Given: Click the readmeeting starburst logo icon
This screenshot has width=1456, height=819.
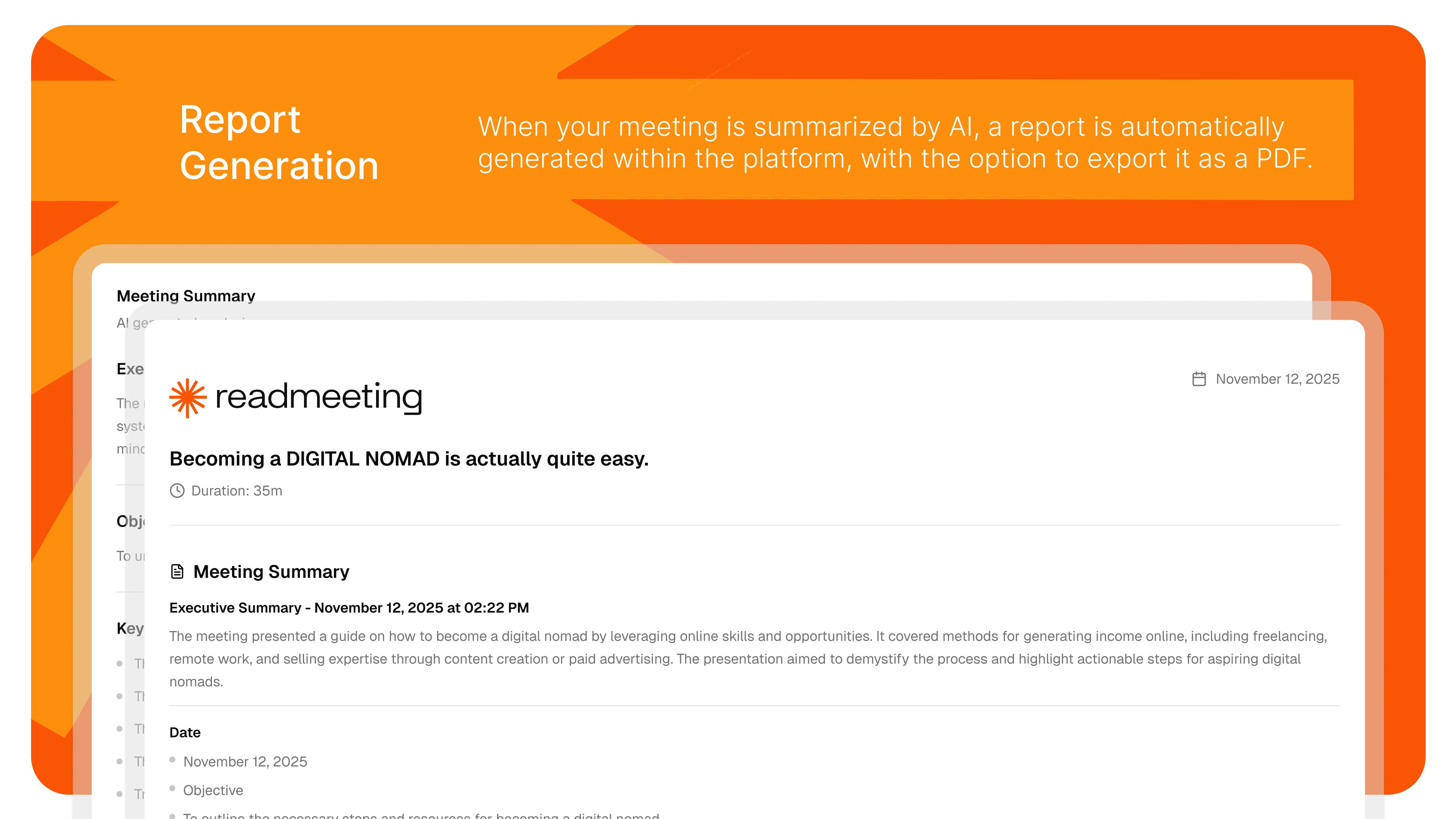Looking at the screenshot, I should tap(188, 398).
